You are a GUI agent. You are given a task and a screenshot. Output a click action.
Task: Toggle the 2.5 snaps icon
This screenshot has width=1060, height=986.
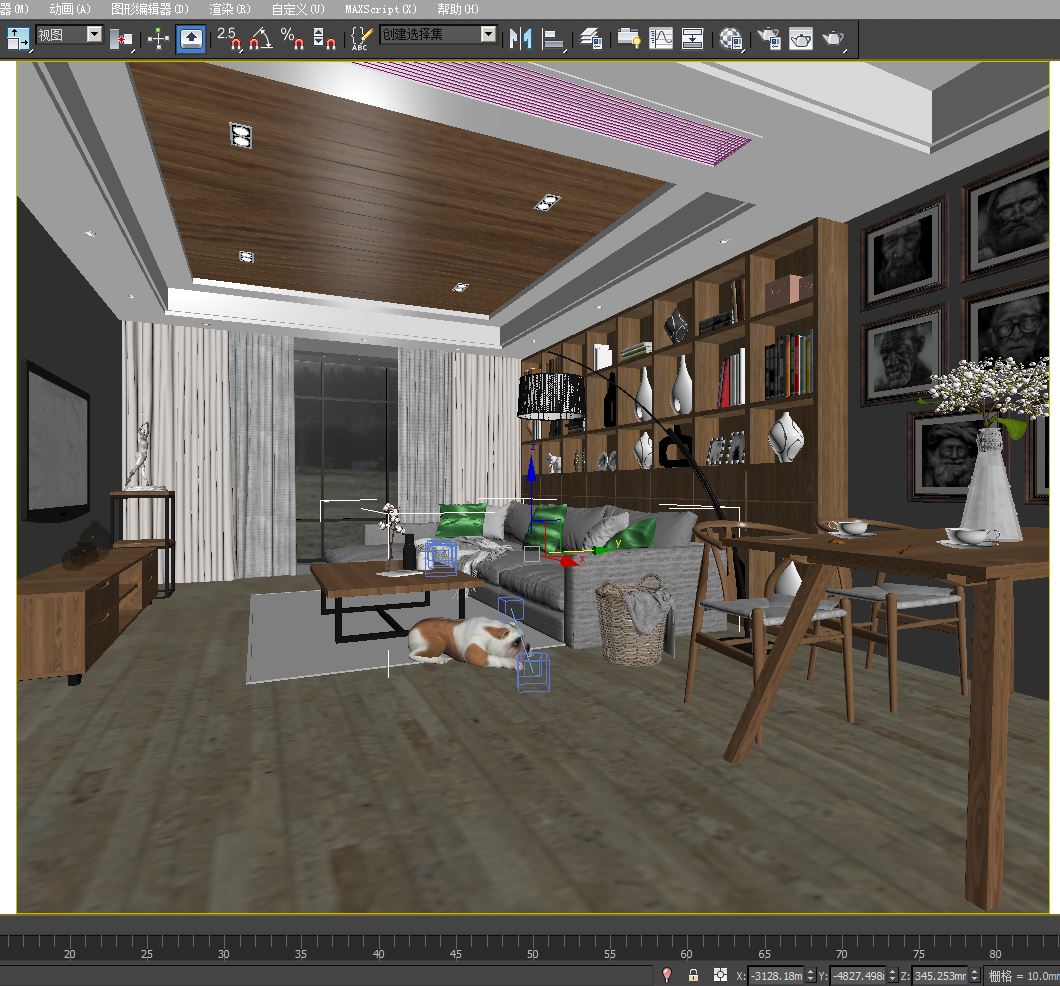point(228,38)
